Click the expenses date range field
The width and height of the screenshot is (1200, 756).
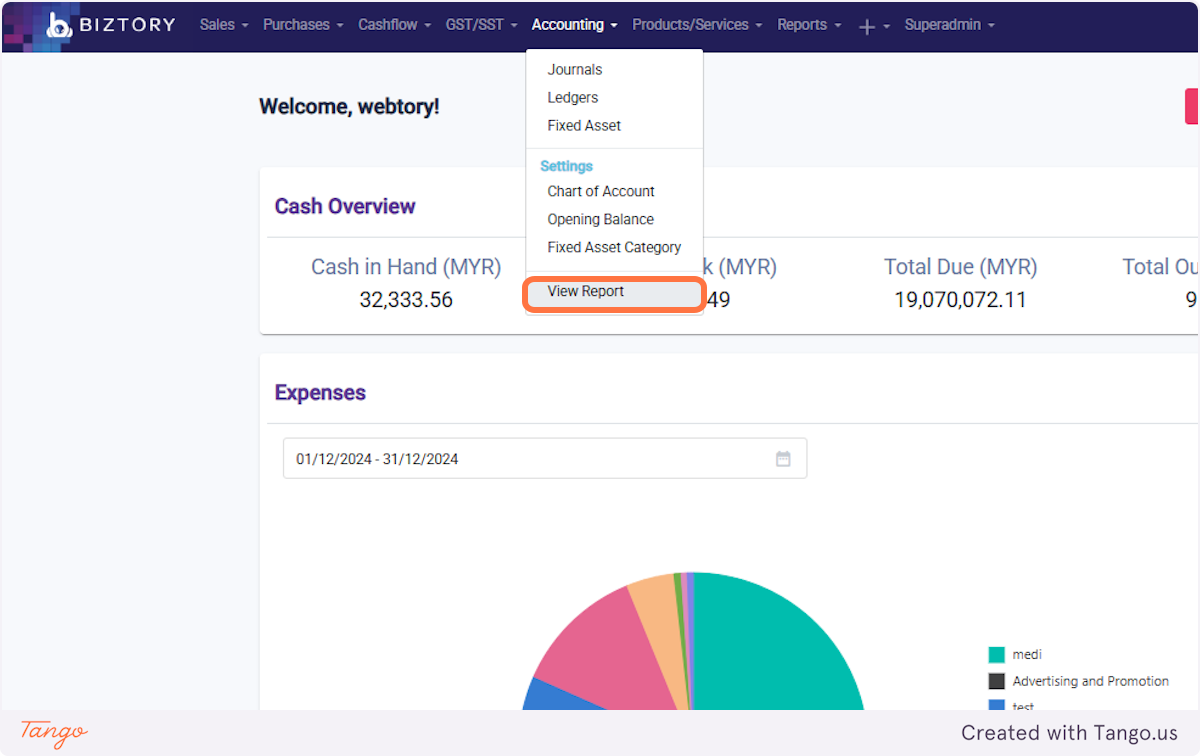pos(545,459)
